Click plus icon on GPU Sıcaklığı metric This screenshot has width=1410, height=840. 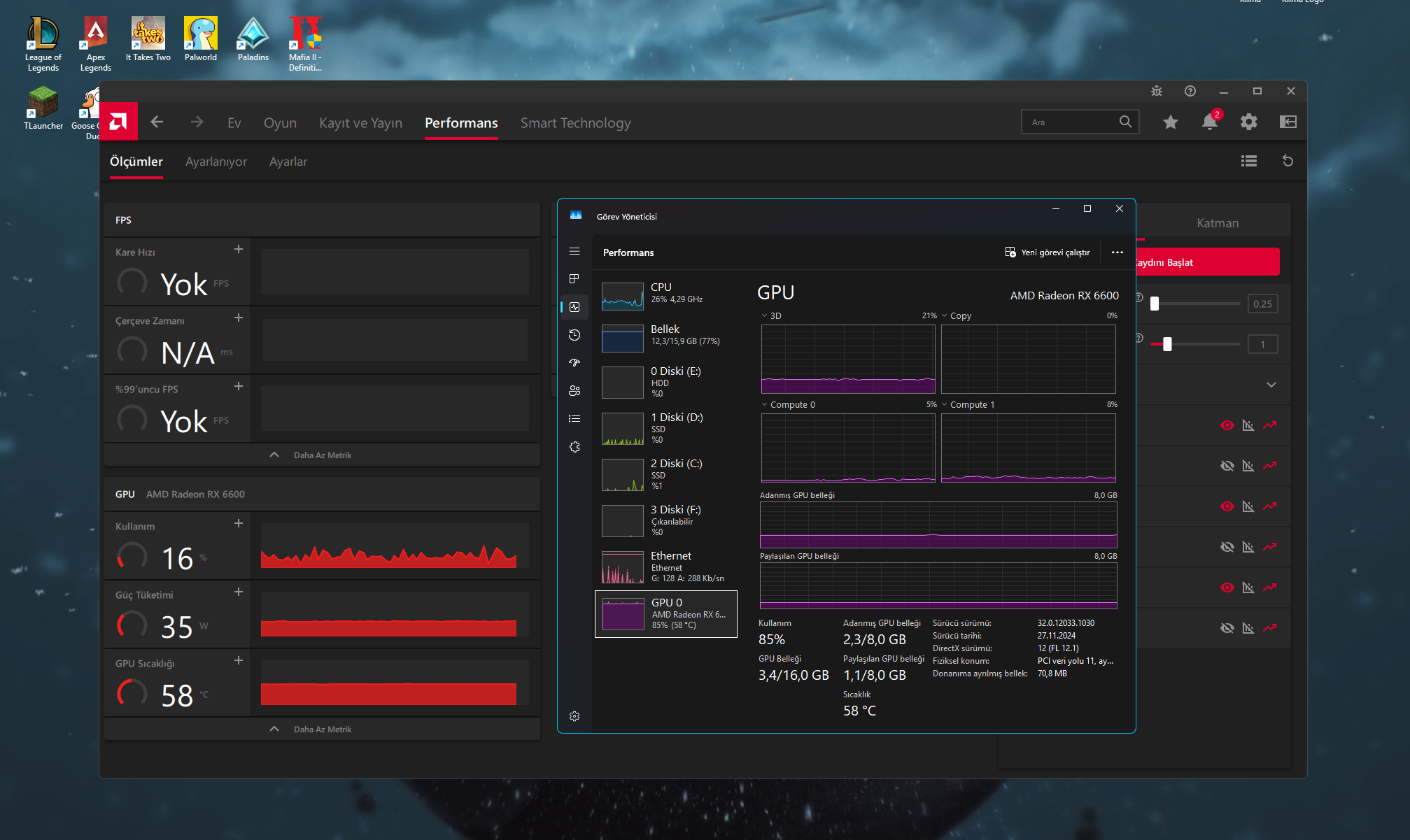coord(239,660)
